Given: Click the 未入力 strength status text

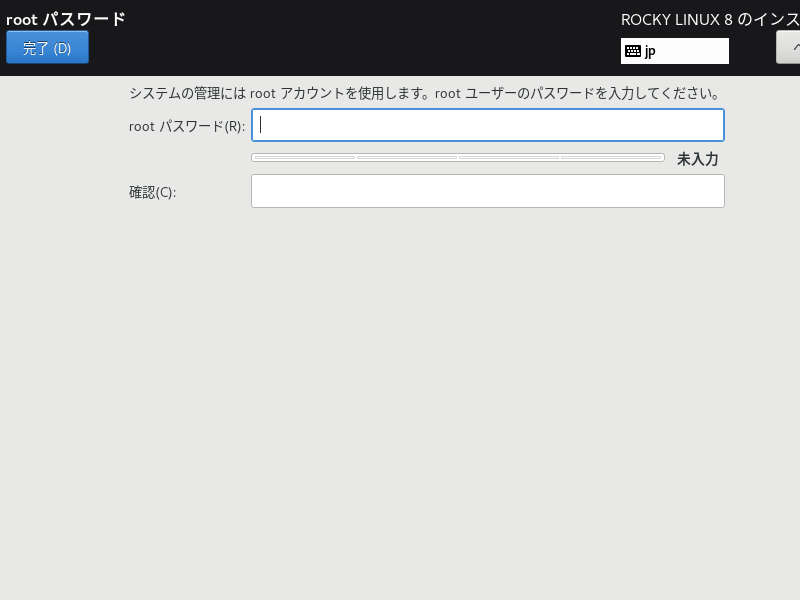Looking at the screenshot, I should [697, 159].
